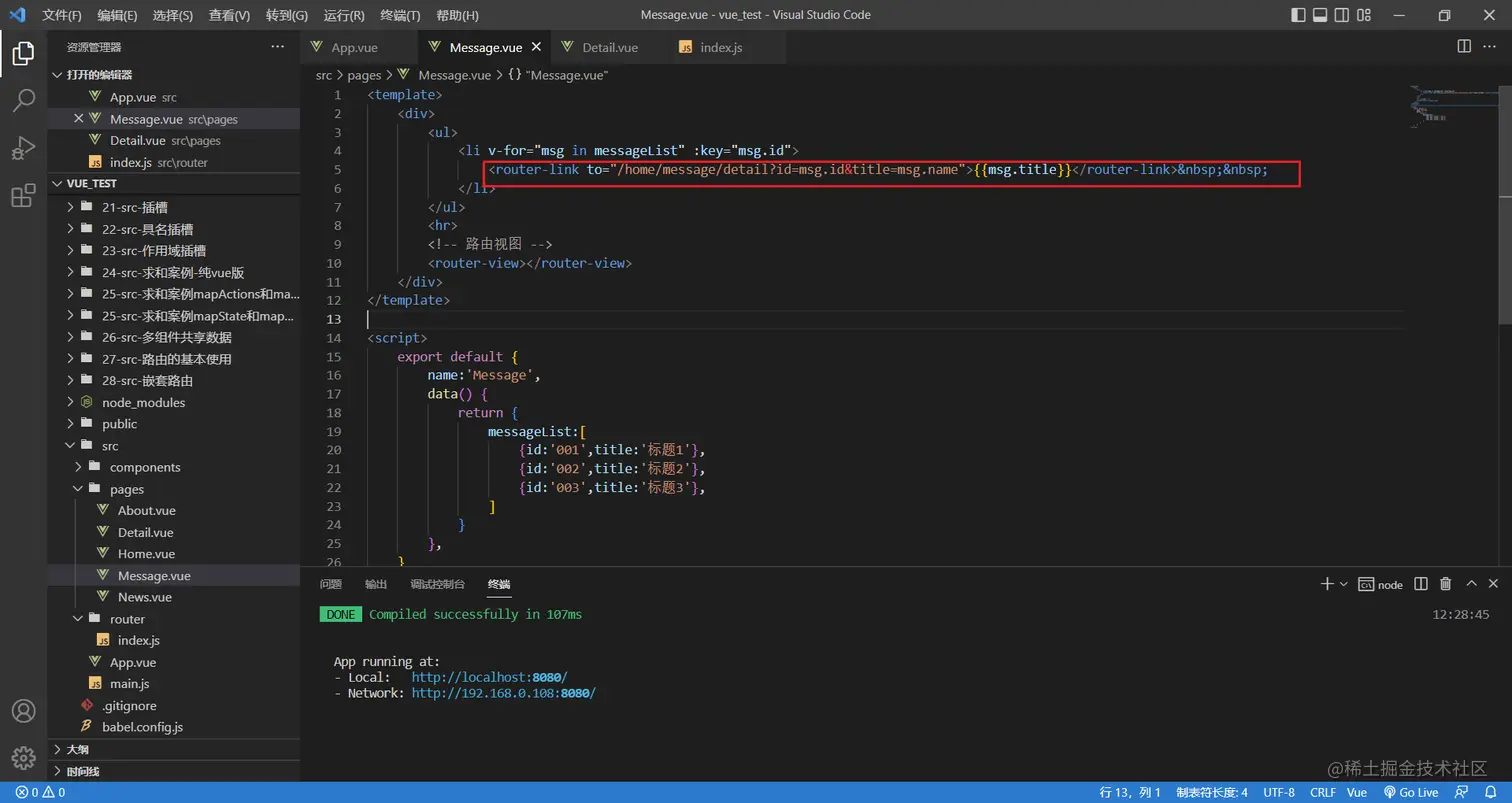Open the Accounts icon in activity bar
1512x803 pixels.
pyautogui.click(x=23, y=711)
